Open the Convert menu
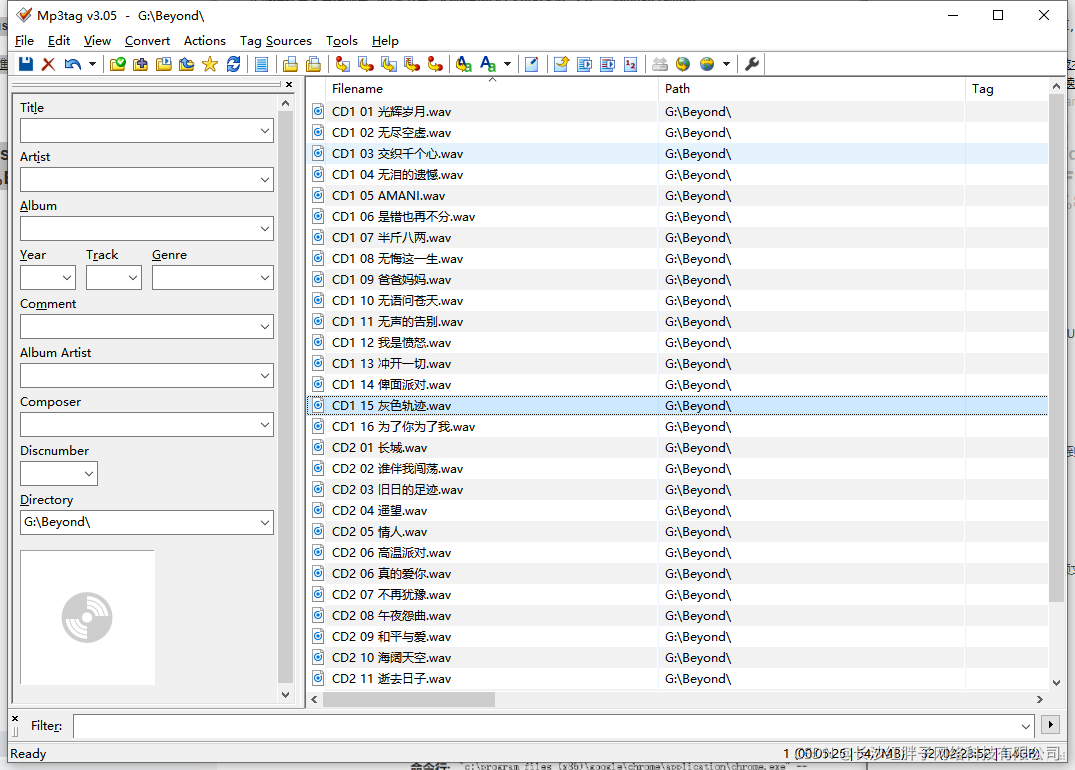Screen dimensions: 1075x770 pyautogui.click(x=147, y=40)
